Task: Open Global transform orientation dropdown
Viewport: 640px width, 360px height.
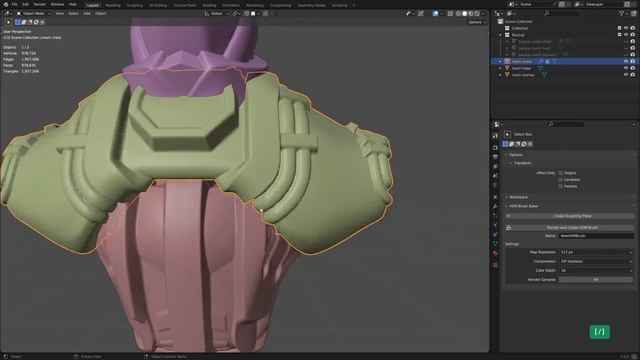Action: coord(216,13)
